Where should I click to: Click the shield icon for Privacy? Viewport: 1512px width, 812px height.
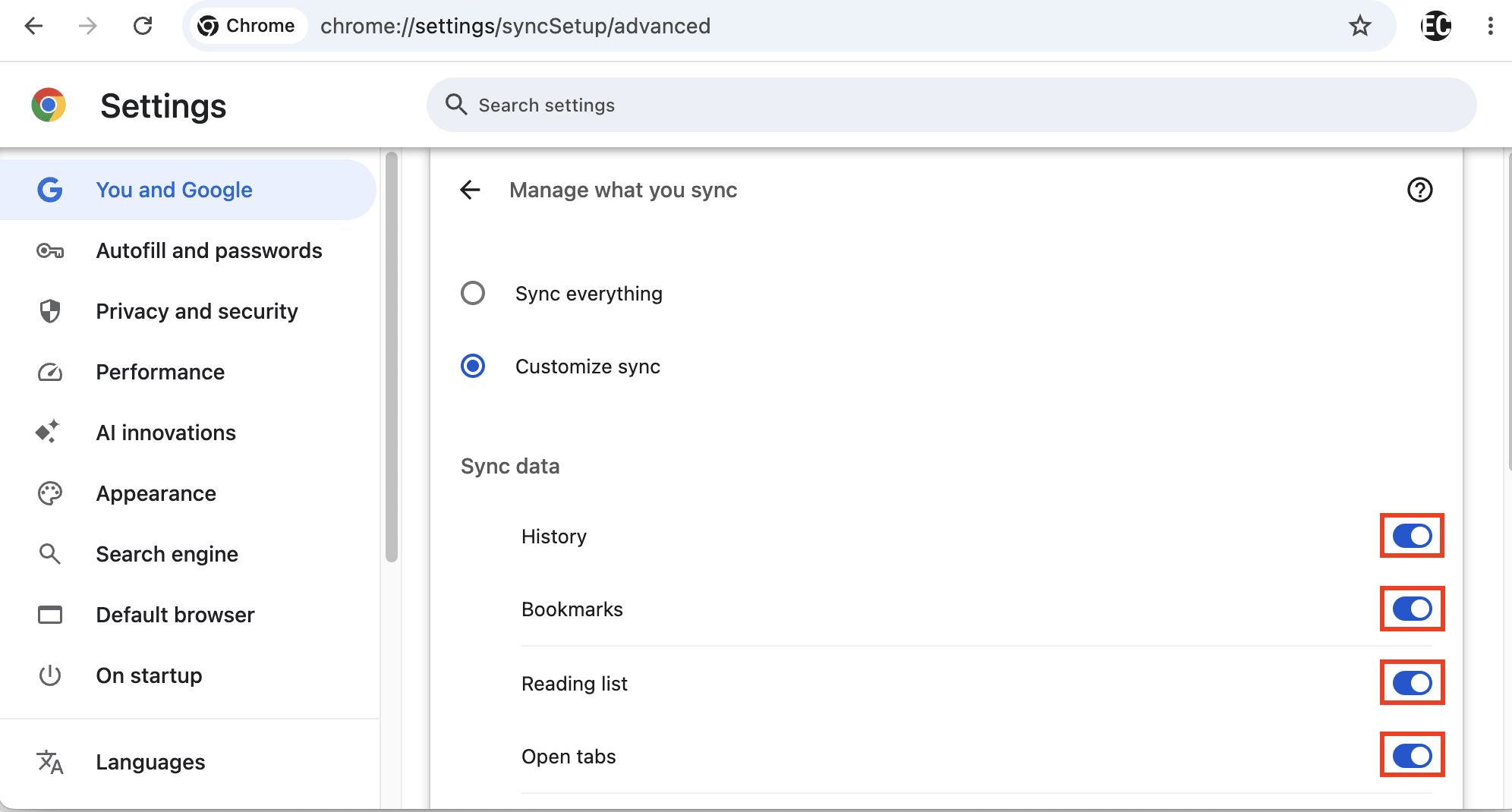click(50, 311)
